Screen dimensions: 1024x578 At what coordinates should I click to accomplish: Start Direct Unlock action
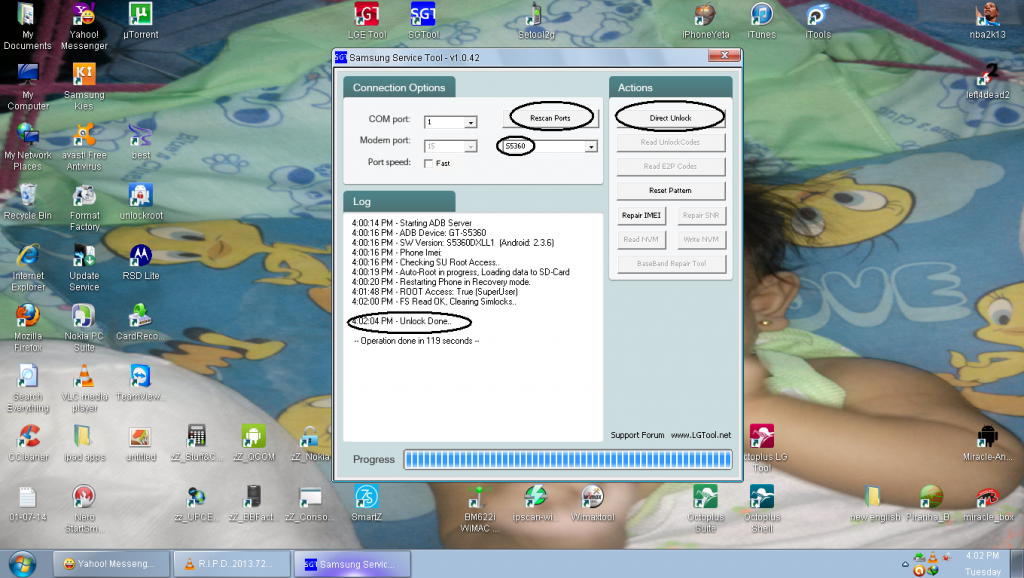pos(671,118)
